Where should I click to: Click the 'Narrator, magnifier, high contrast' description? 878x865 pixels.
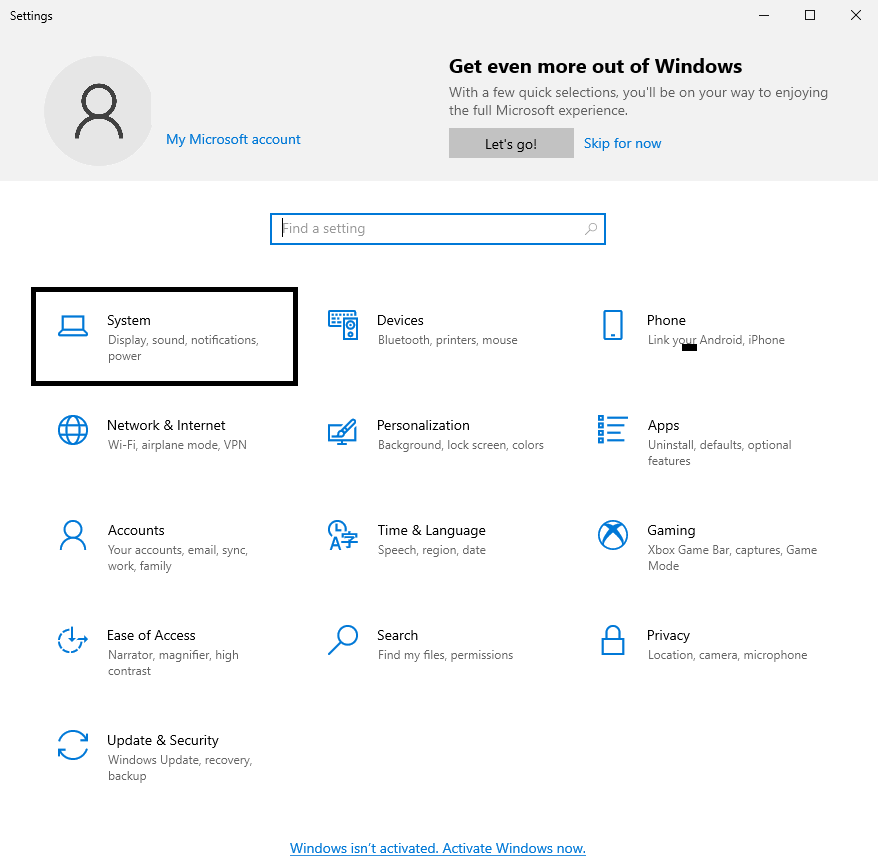click(173, 662)
